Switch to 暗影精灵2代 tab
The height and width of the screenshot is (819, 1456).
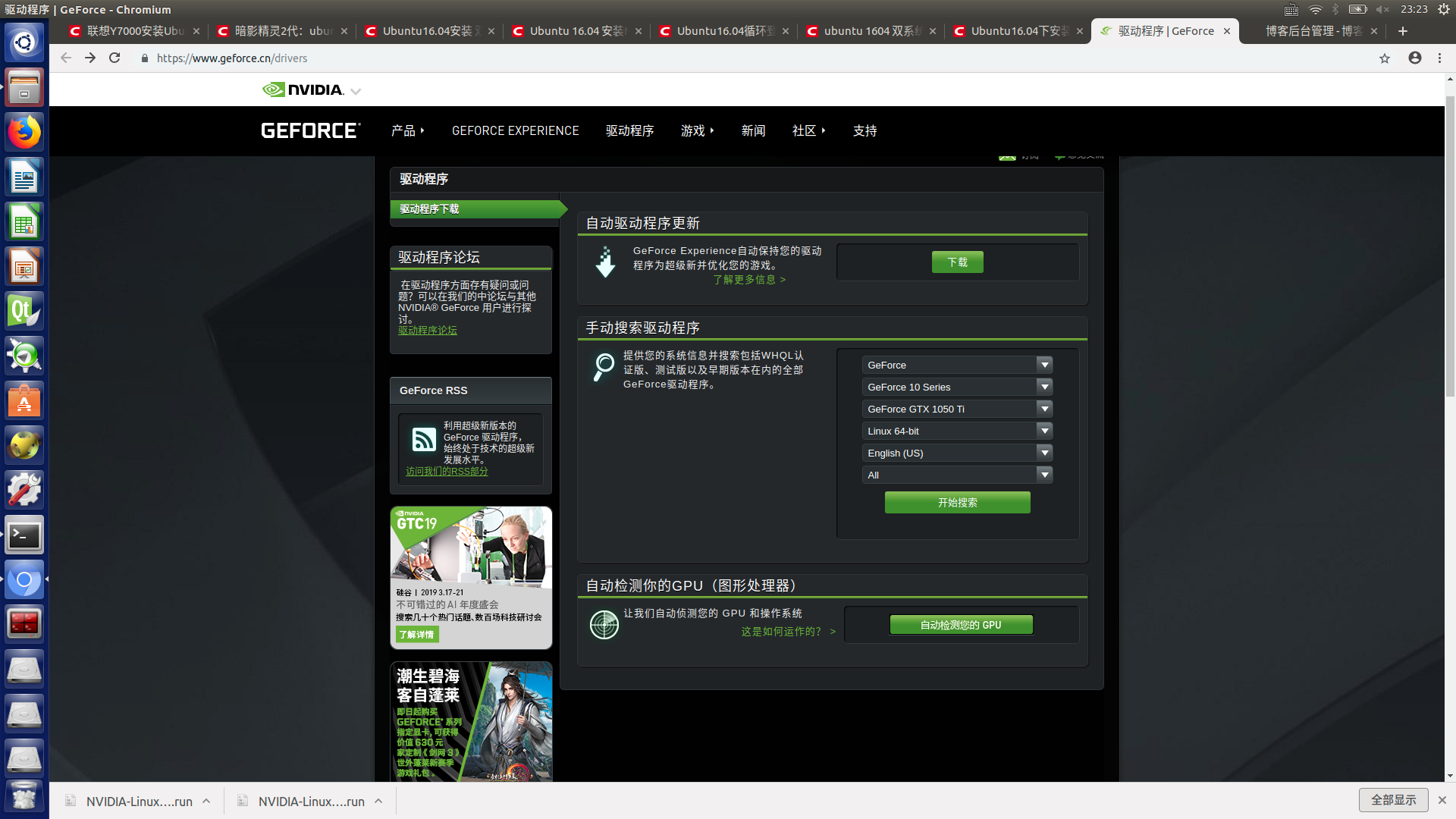(x=281, y=31)
